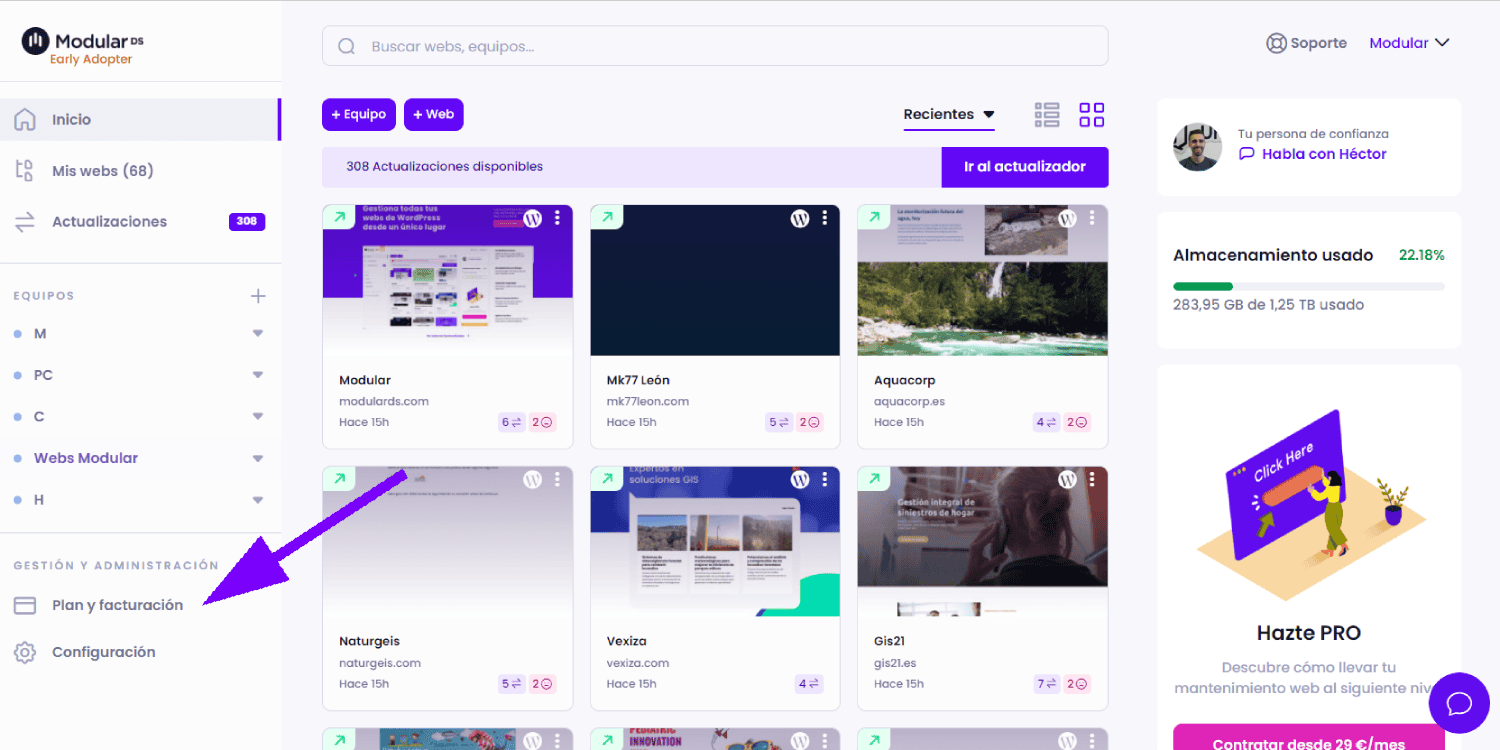Viewport: 1500px width, 750px height.
Task: Open Plan y facturación
Action: 118,605
